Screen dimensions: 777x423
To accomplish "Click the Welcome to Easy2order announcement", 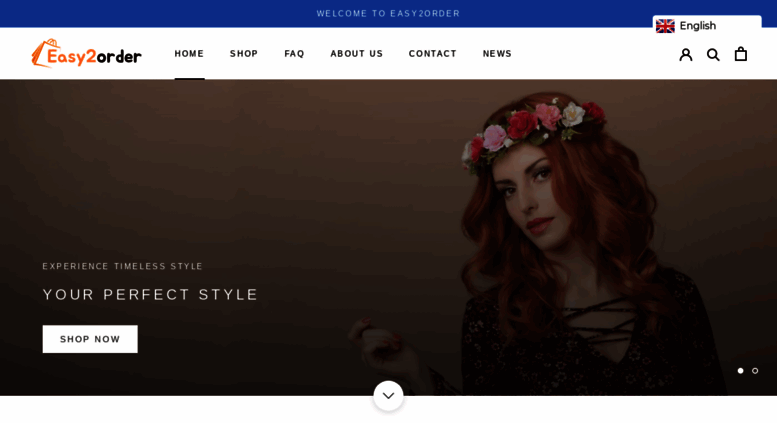I will click(x=388, y=13).
